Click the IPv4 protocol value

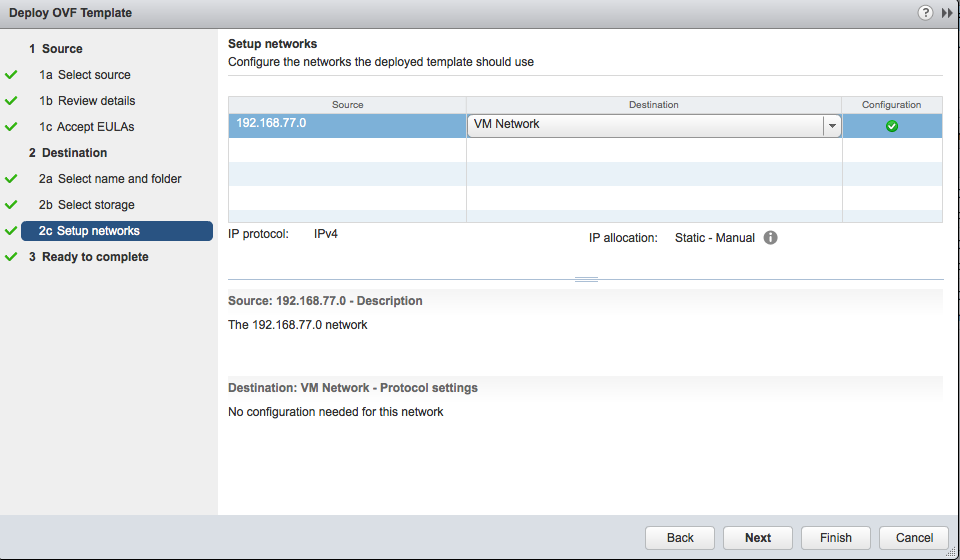pyautogui.click(x=326, y=234)
